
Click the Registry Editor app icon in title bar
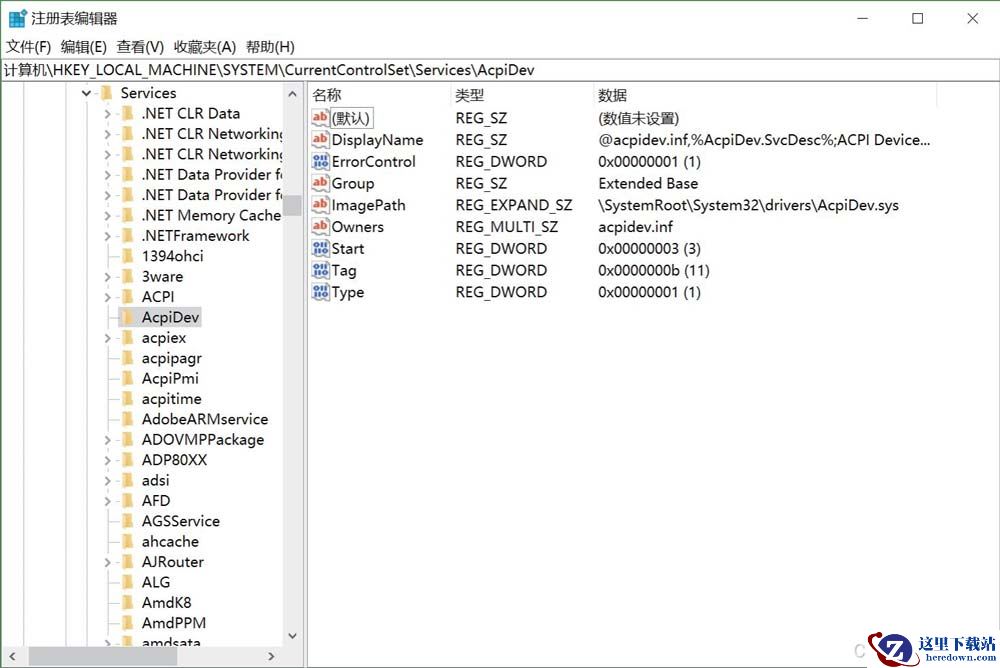point(18,19)
